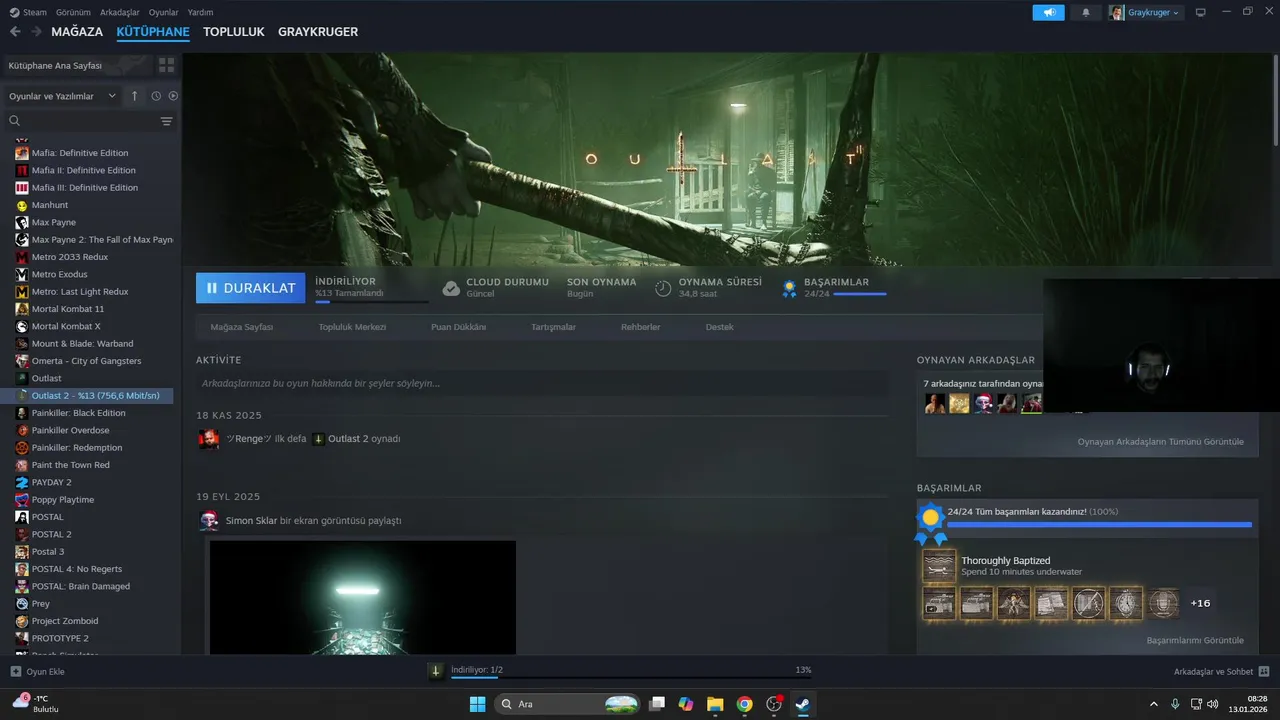Screen dimensions: 1280x720
Task: Click the stopwatch achievement badge
Action: pos(1126,603)
